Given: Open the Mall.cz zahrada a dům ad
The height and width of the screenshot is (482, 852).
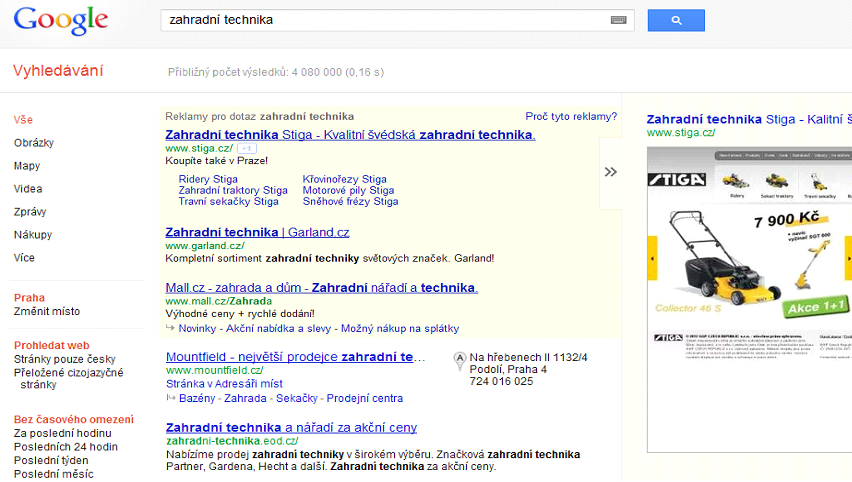Looking at the screenshot, I should point(322,287).
